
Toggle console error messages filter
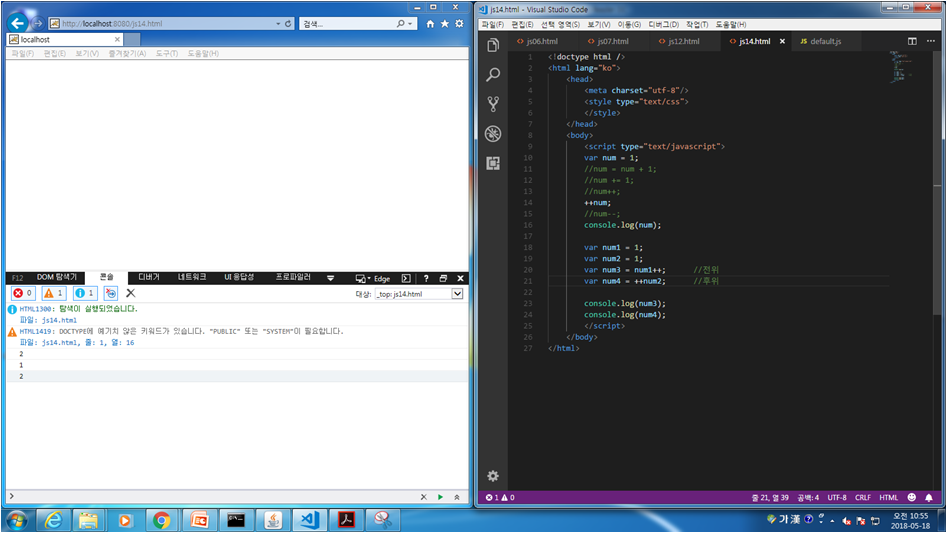pos(24,293)
